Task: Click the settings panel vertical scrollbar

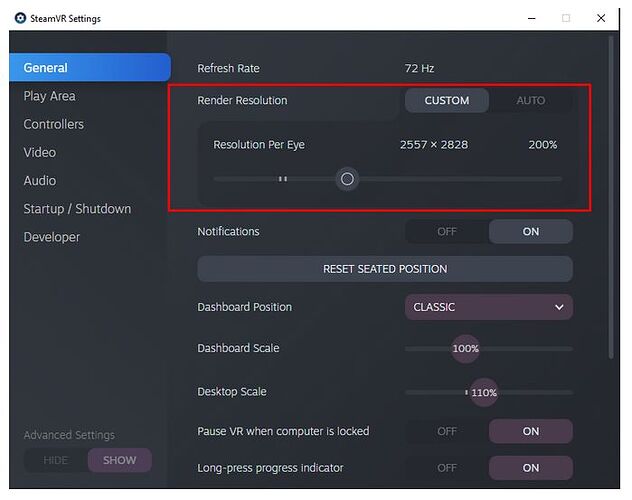Action: coord(611,197)
